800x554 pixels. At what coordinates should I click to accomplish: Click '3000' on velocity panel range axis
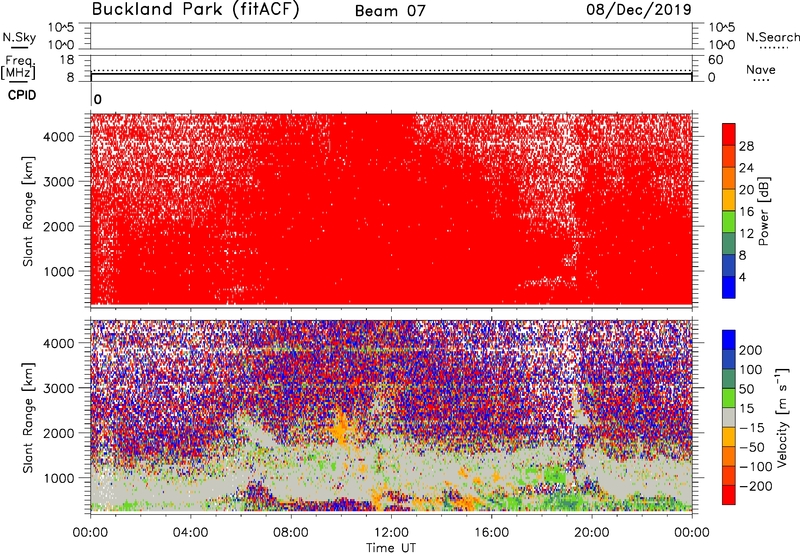59,388
